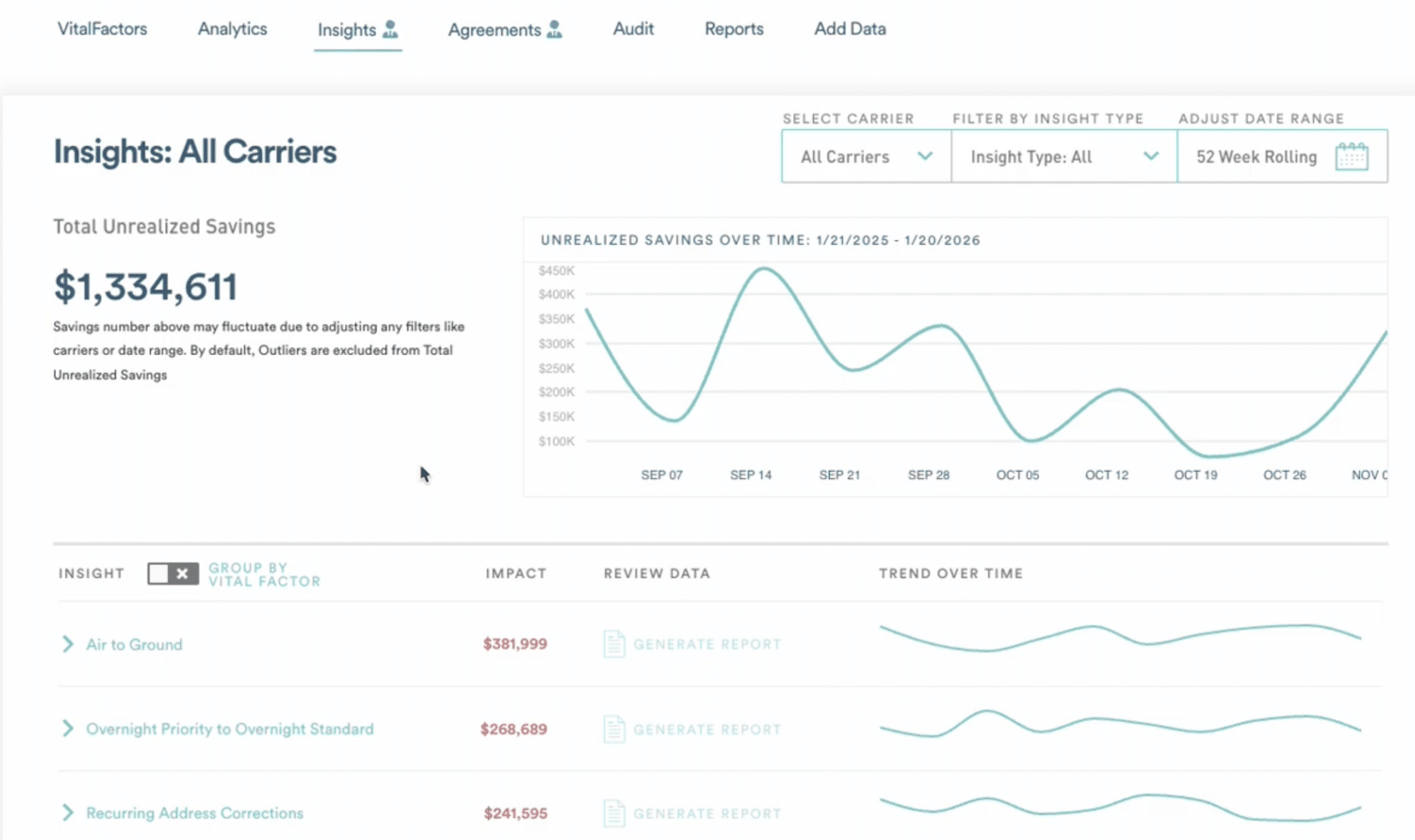
Task: Open the Insight Type filter dropdown
Action: click(x=1063, y=157)
